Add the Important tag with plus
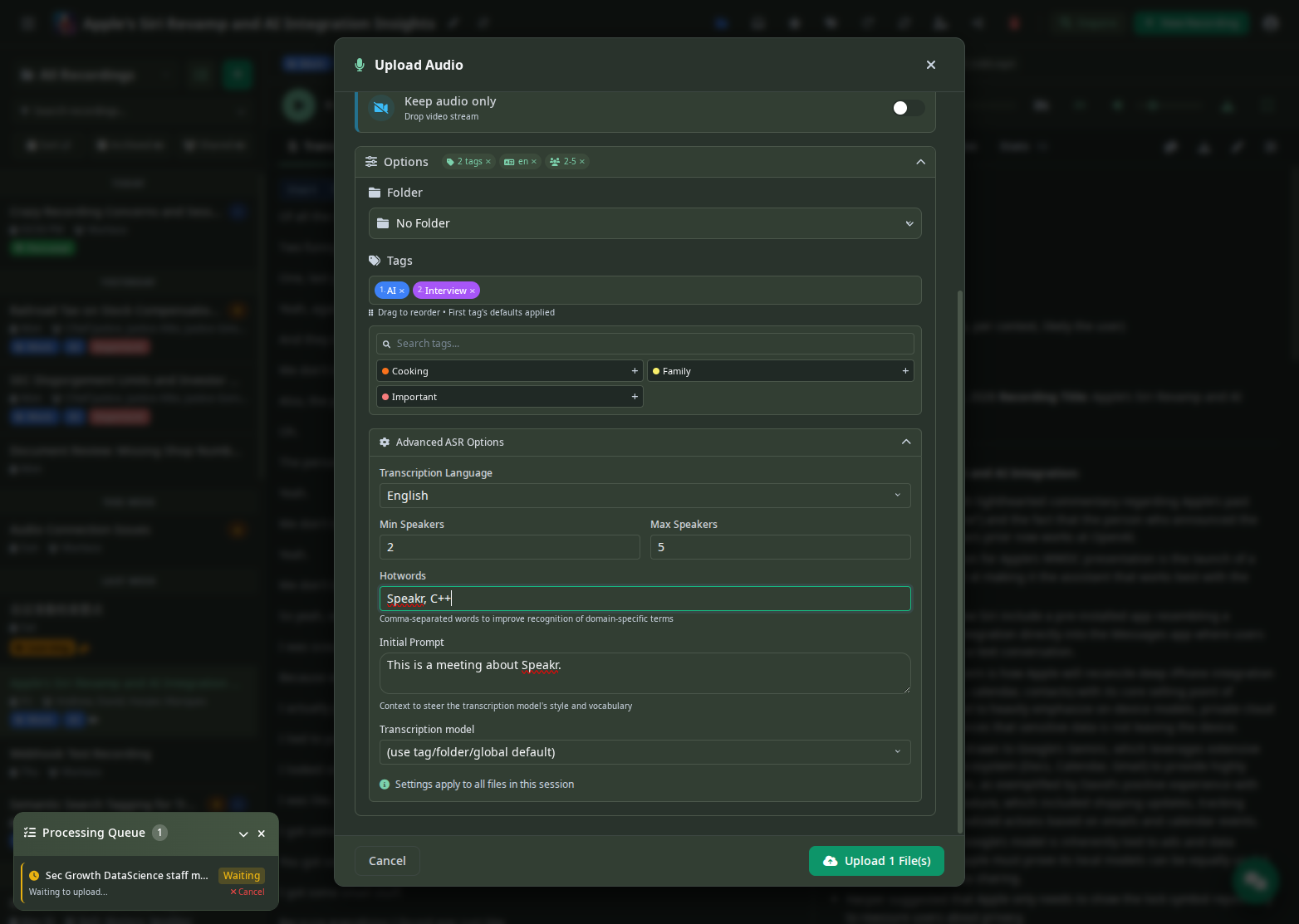 pos(635,397)
